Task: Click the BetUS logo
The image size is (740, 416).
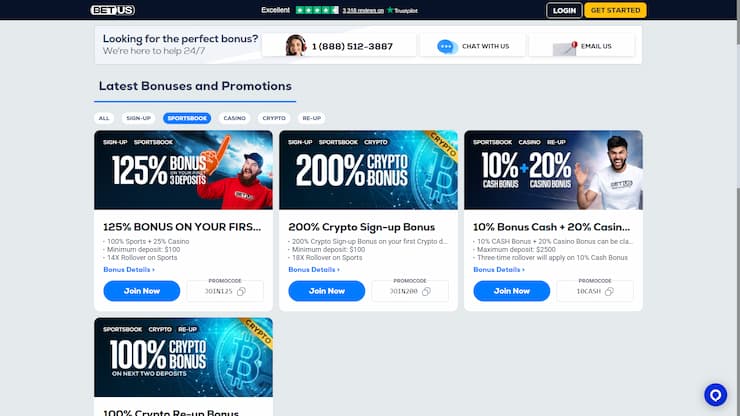Action: (x=112, y=10)
